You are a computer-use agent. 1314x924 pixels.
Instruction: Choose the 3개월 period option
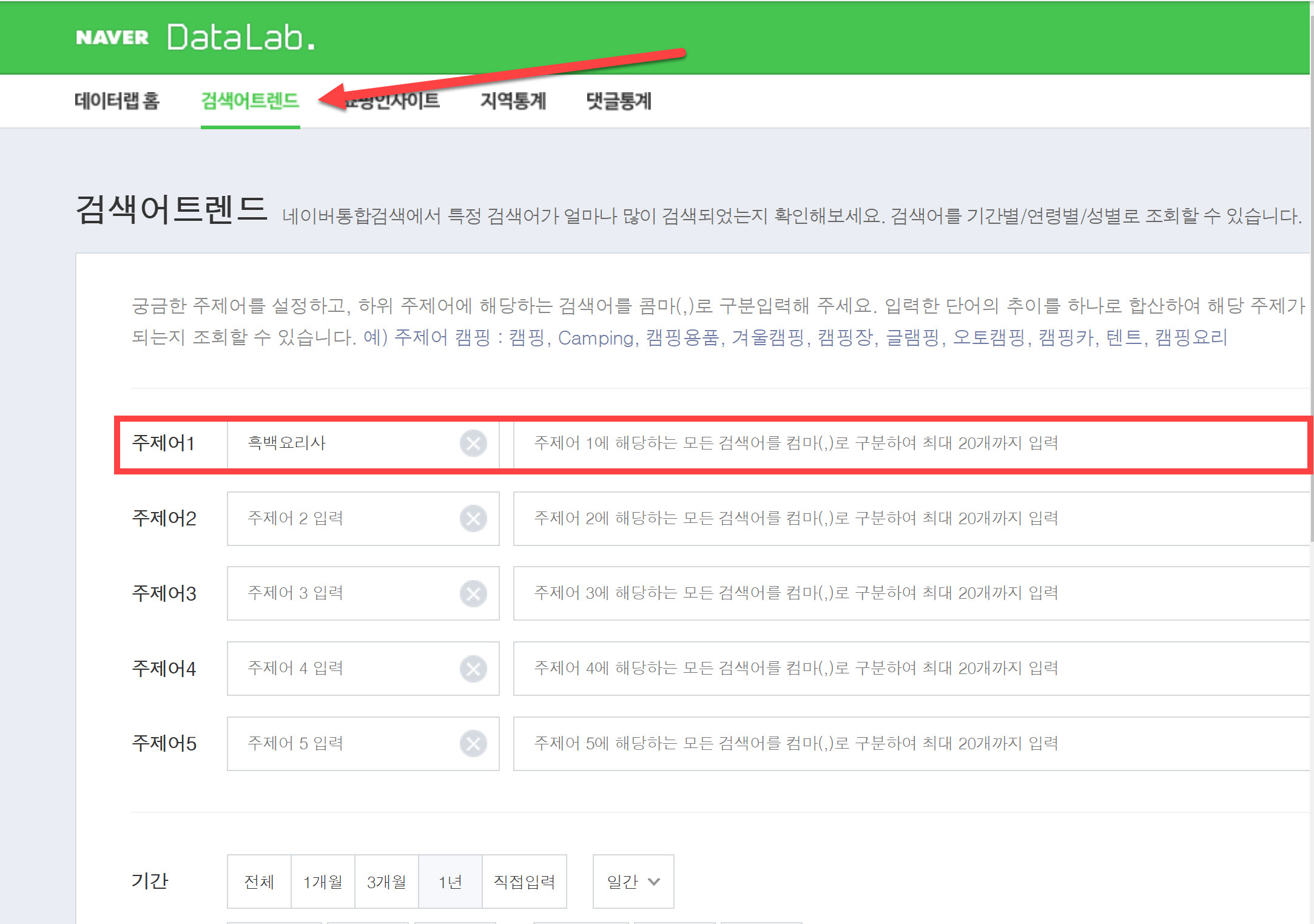[x=386, y=882]
